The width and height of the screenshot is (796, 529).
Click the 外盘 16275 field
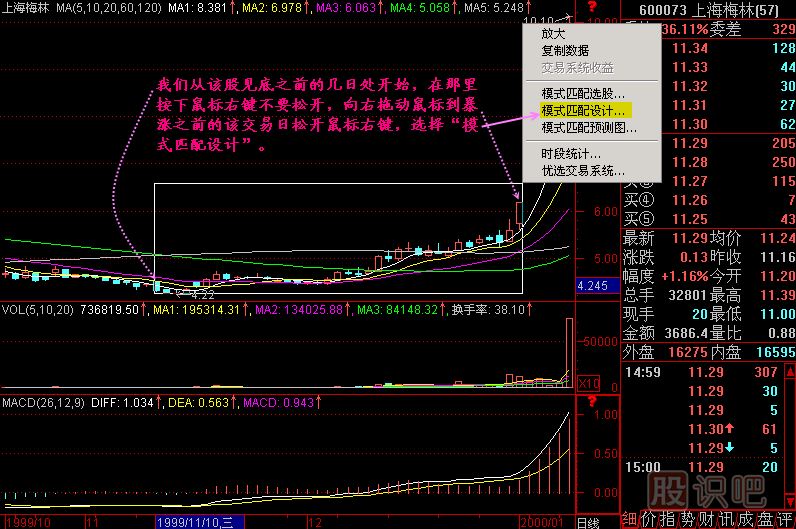(x=667, y=352)
